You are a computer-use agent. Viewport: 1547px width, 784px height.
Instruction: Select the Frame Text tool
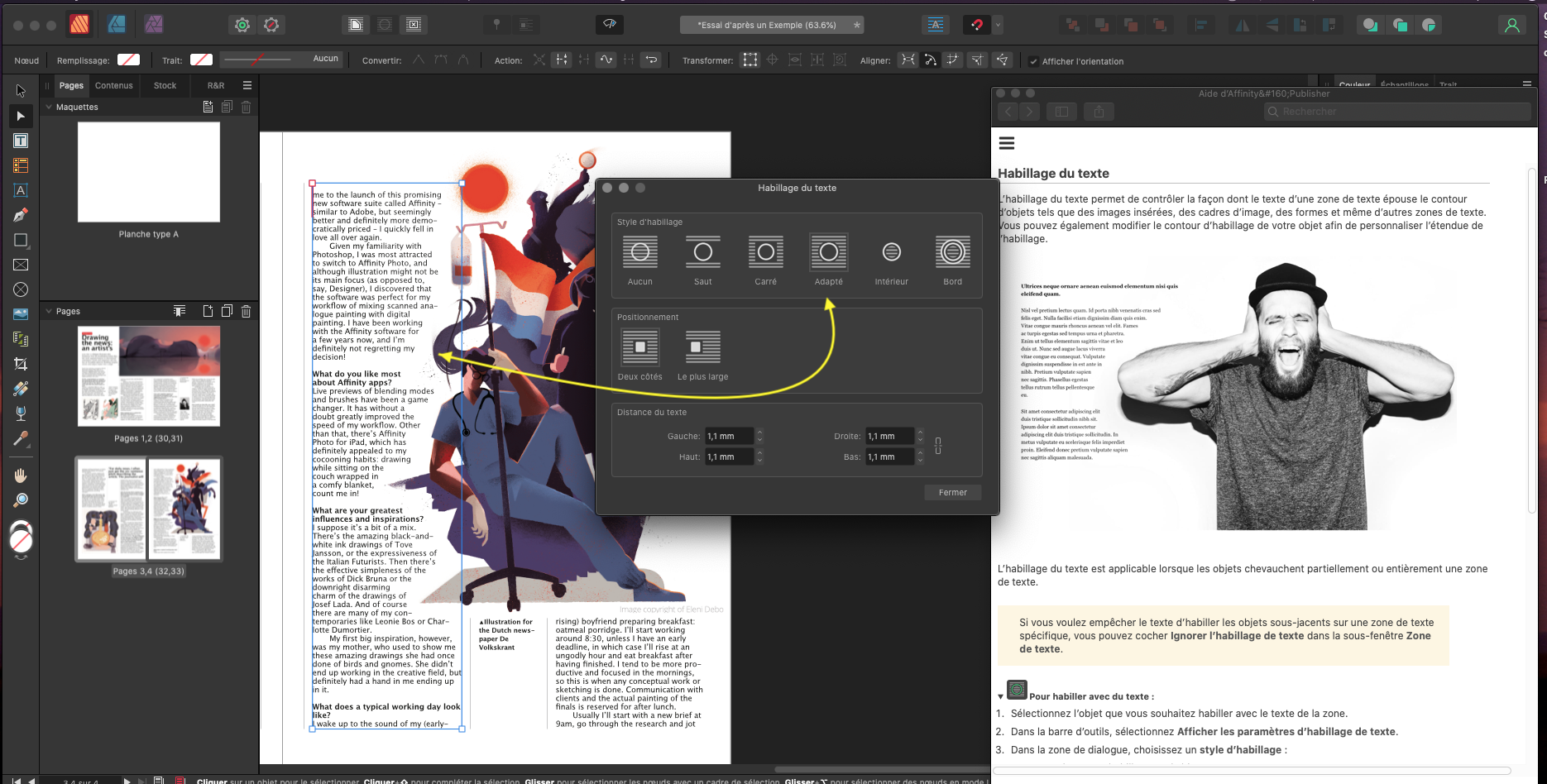click(x=21, y=141)
